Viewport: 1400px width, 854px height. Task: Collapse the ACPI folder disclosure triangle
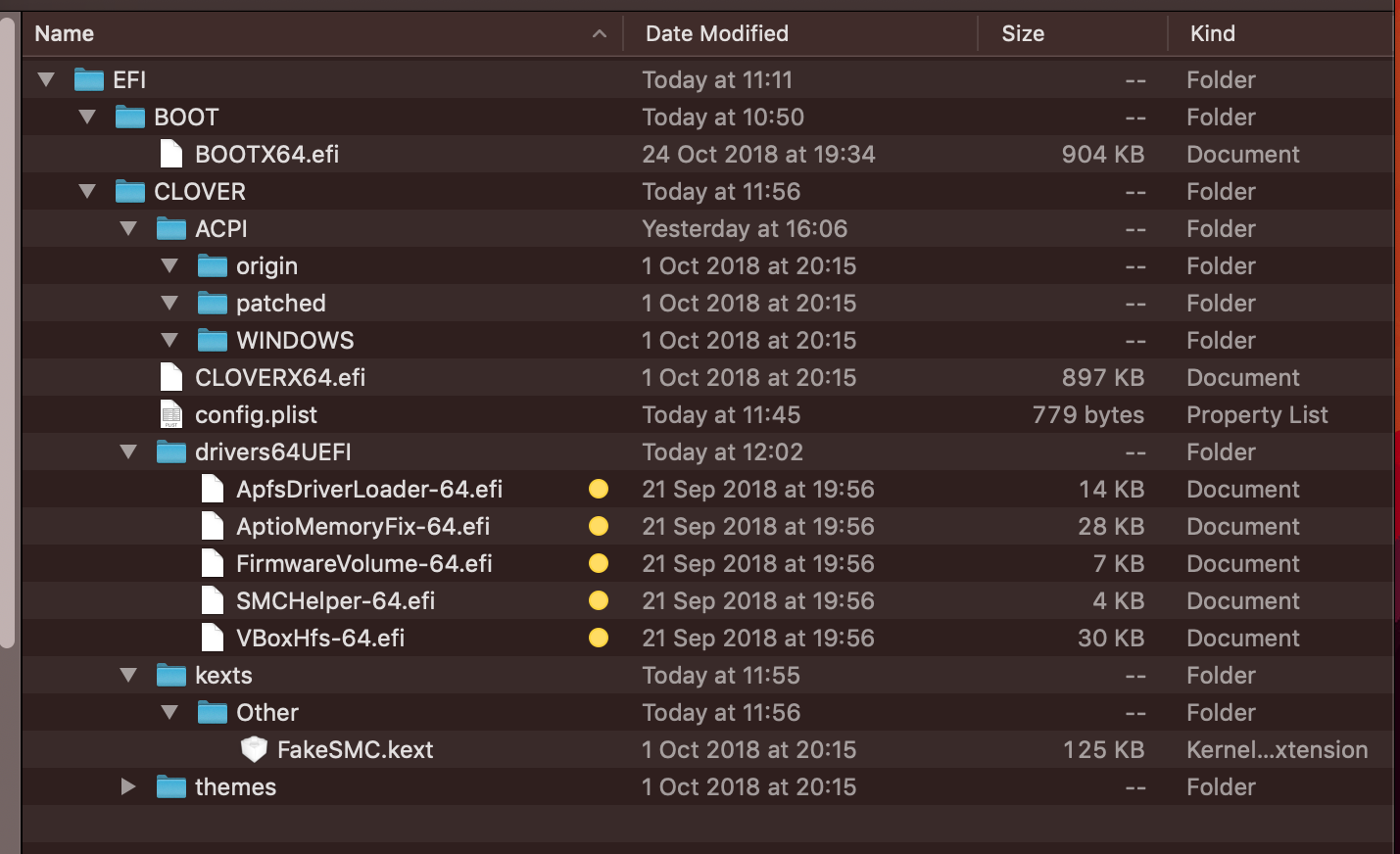pos(128,228)
